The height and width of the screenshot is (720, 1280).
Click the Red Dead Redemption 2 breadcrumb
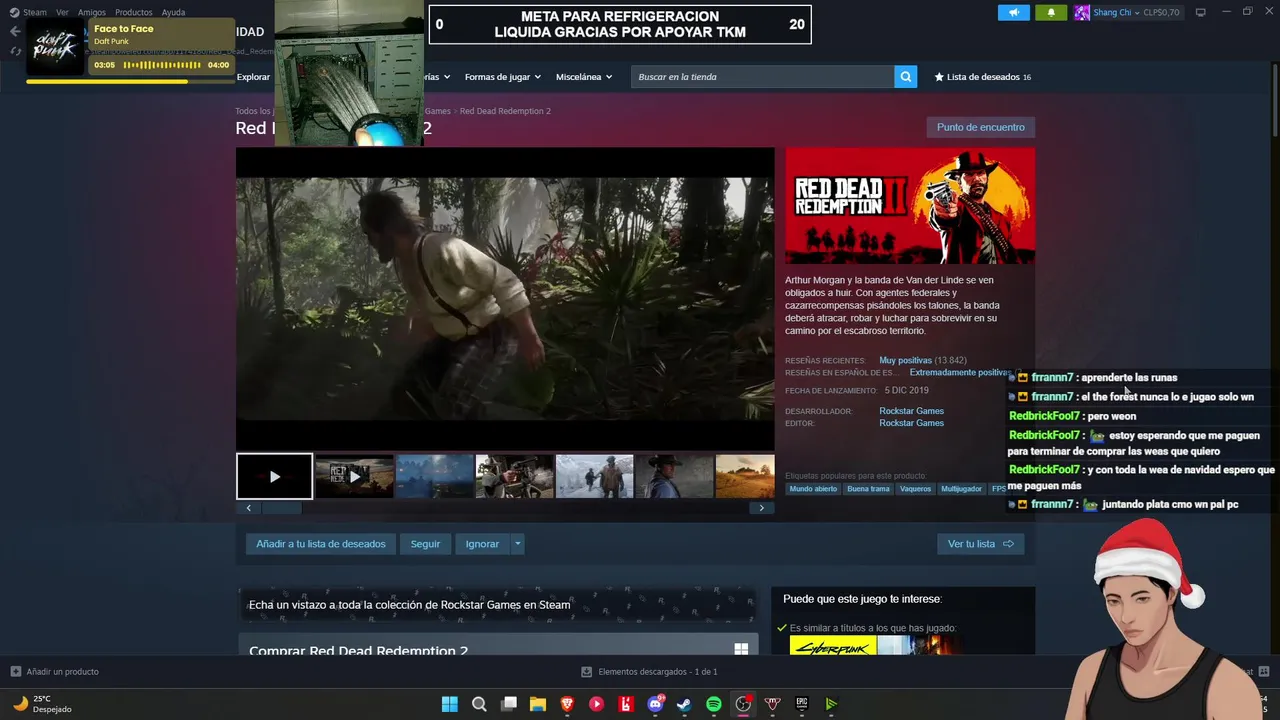coord(505,111)
